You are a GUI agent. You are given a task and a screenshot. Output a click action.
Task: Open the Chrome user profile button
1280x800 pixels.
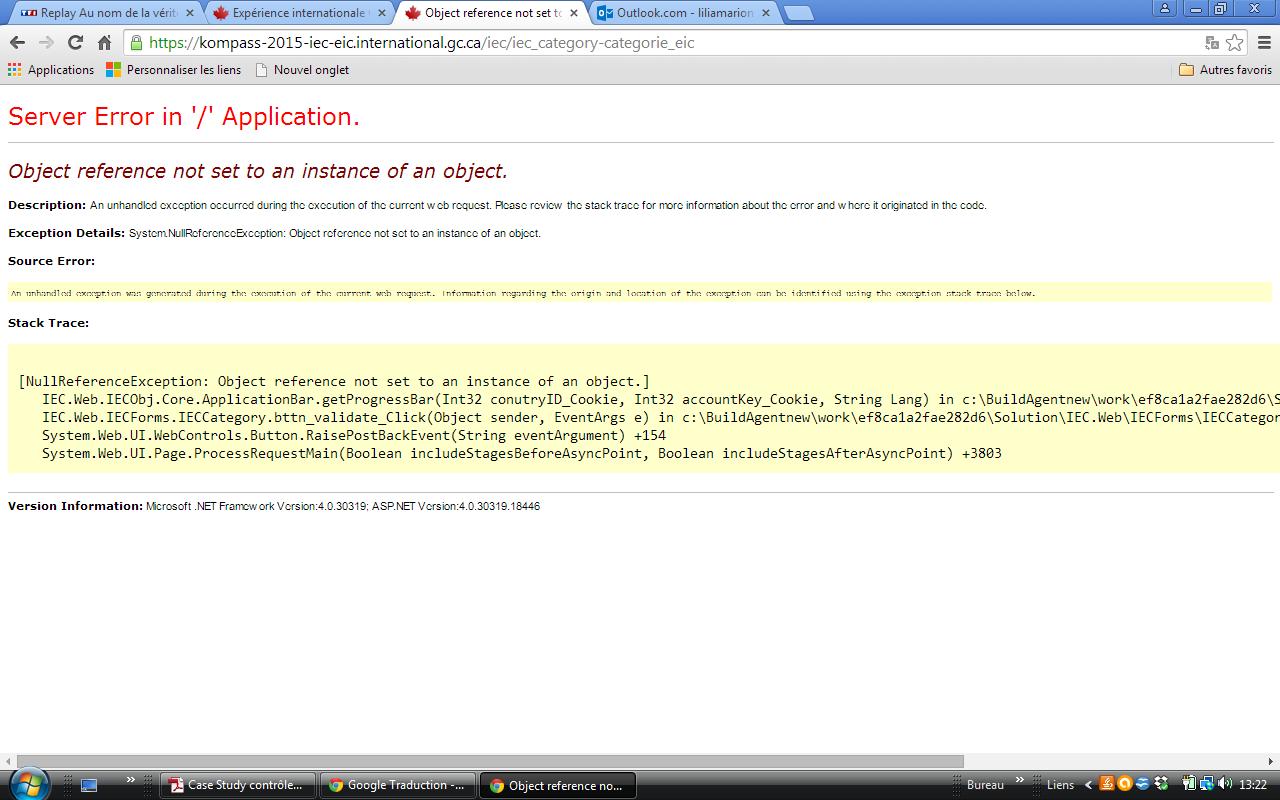1165,9
